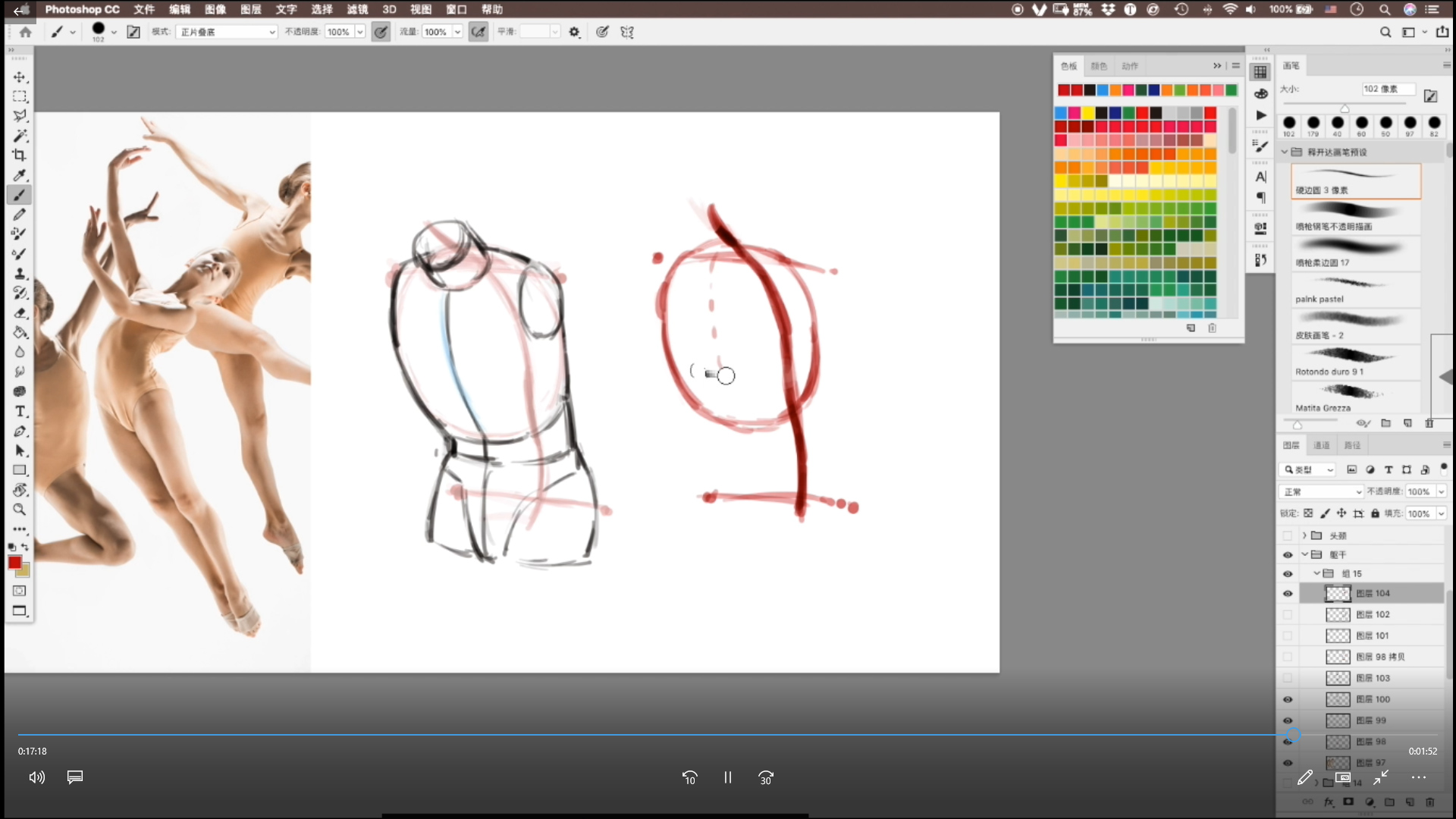Select the Polygonal Lasso tool

[x=20, y=116]
